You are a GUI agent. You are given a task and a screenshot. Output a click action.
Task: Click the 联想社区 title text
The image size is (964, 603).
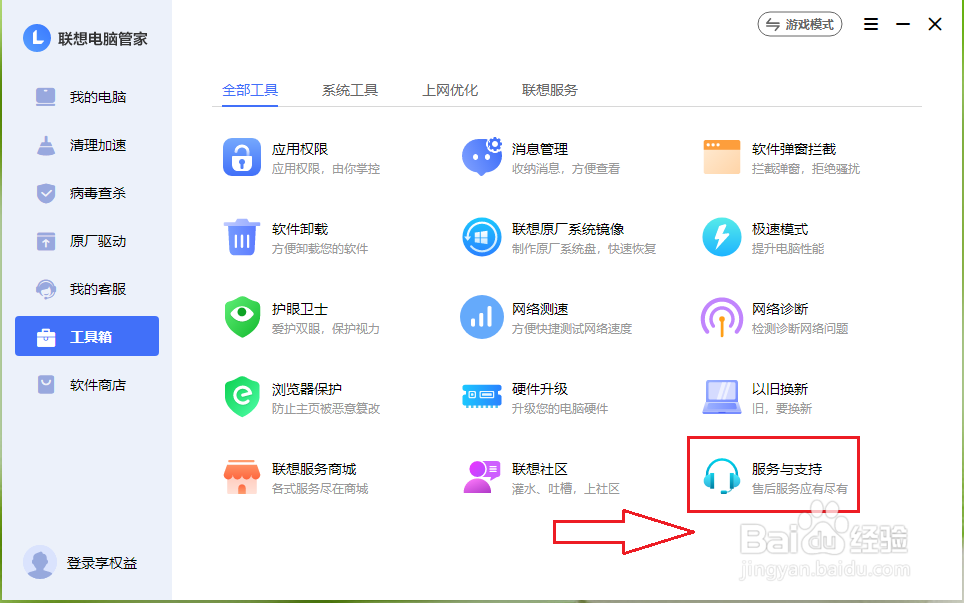click(540, 469)
